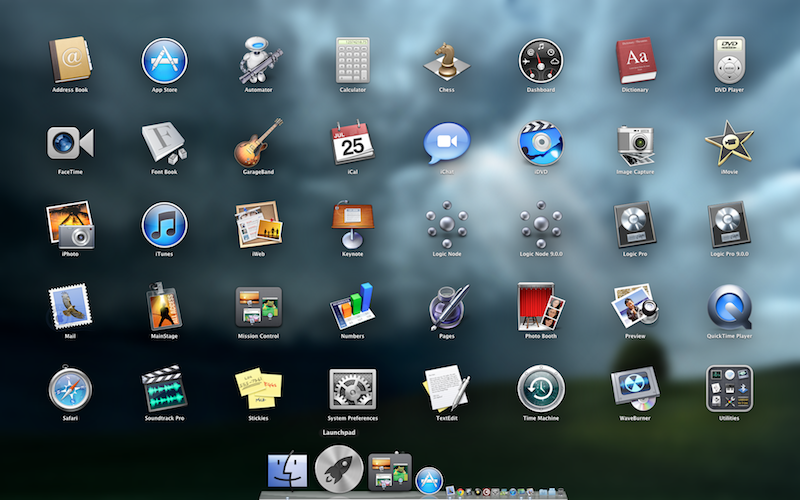
Task: Open iTunes
Action: point(164,225)
